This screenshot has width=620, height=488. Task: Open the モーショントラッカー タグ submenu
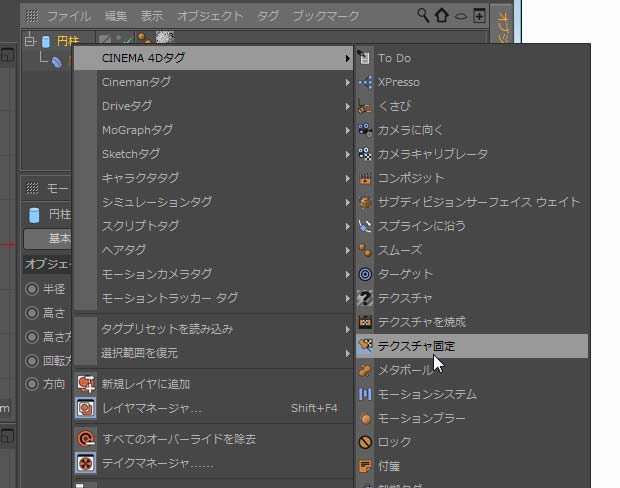(214, 298)
